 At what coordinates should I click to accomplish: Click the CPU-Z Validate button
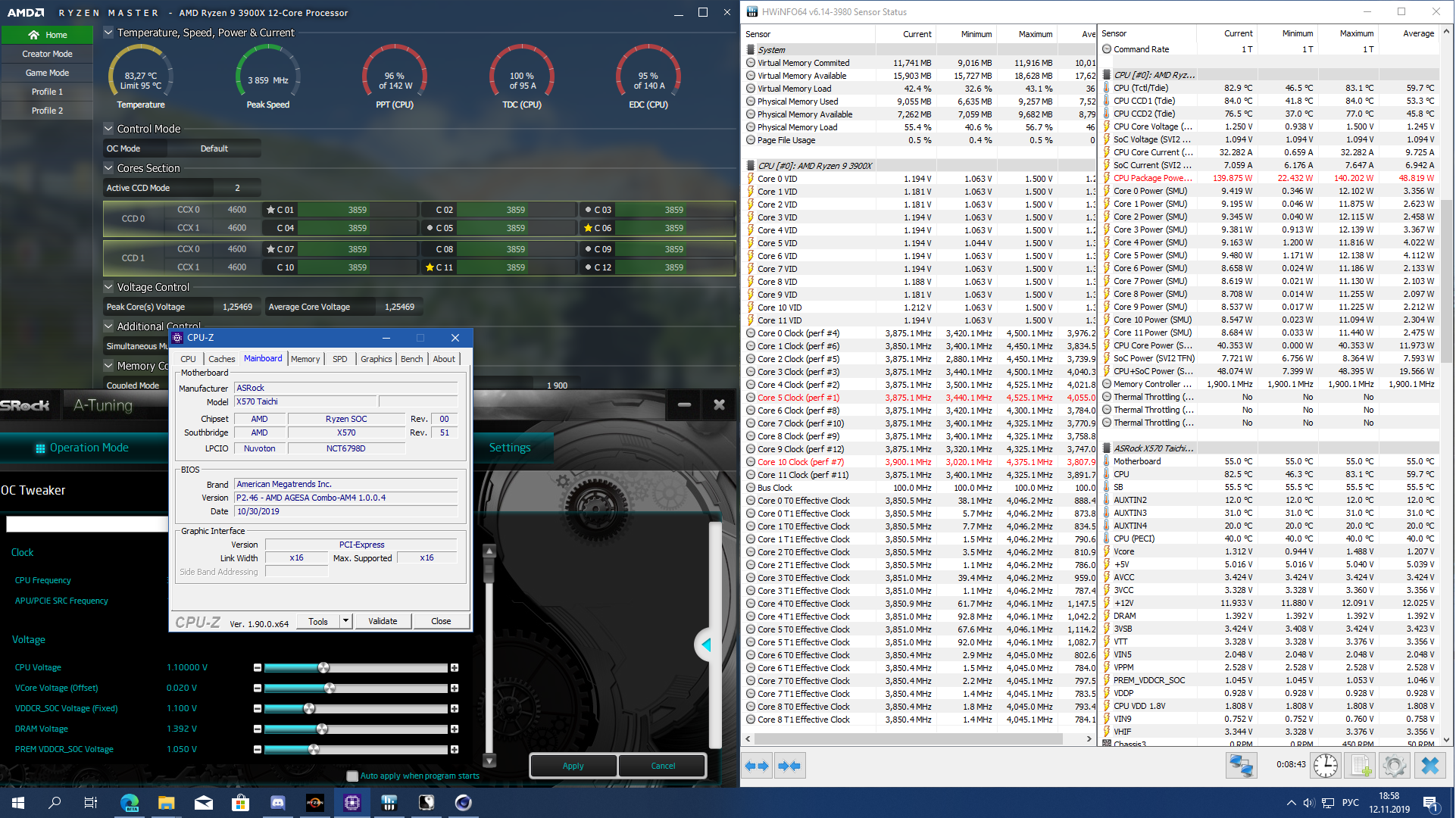coord(383,621)
